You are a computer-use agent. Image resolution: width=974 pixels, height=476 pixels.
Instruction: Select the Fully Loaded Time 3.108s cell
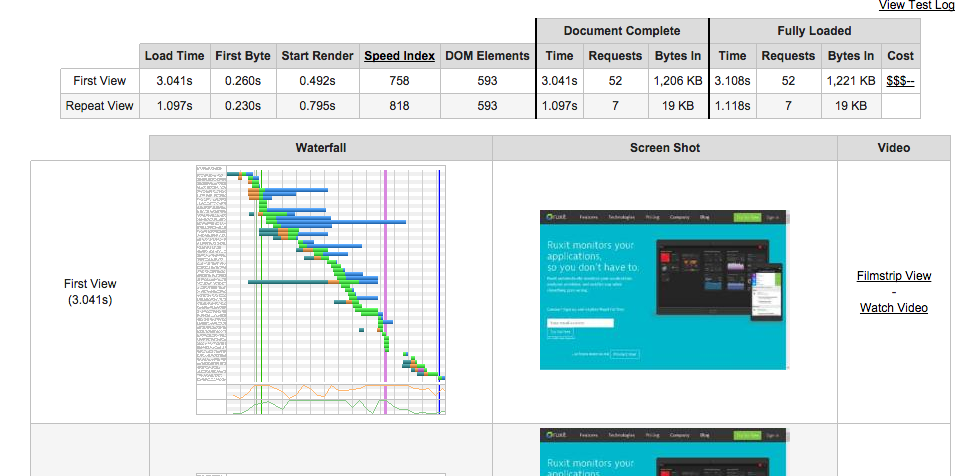(732, 81)
